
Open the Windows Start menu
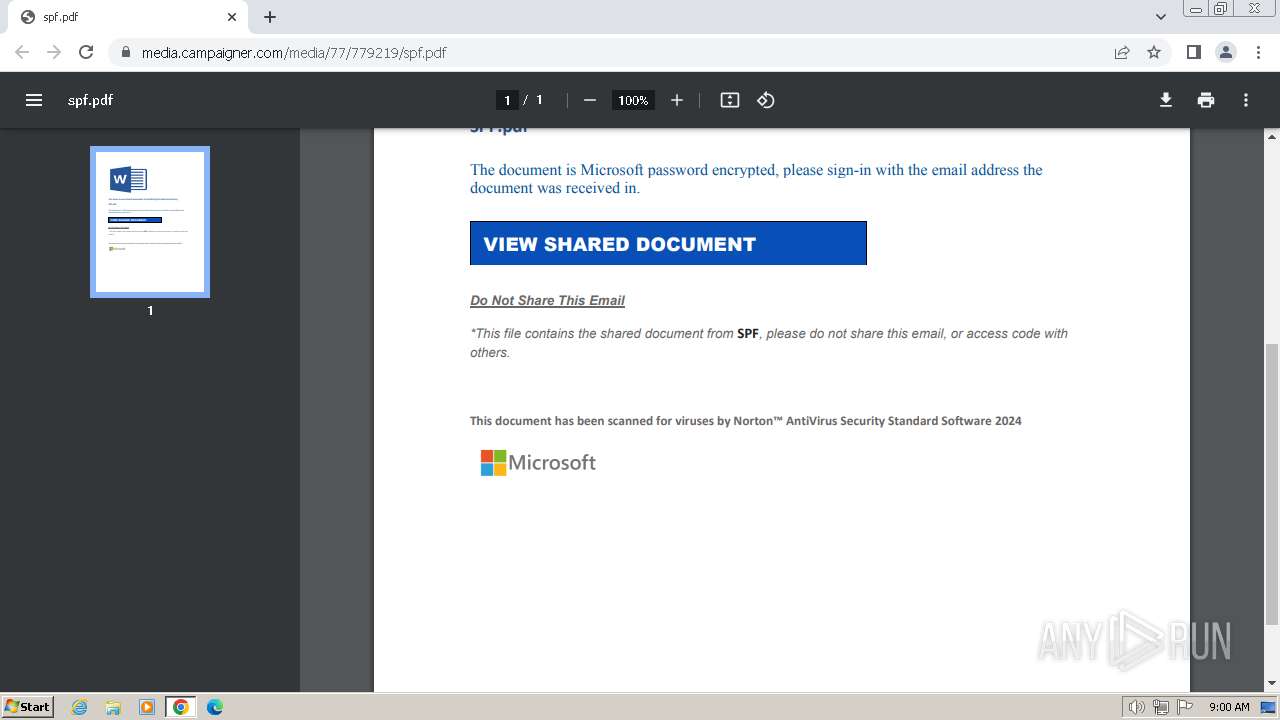tap(27, 706)
